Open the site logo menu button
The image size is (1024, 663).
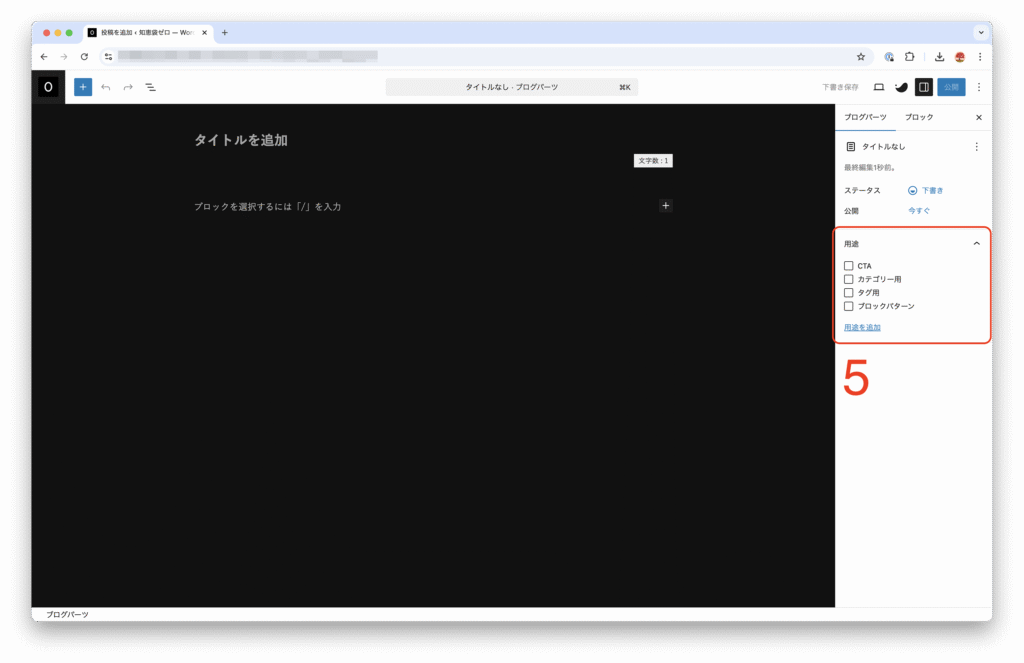(x=48, y=87)
